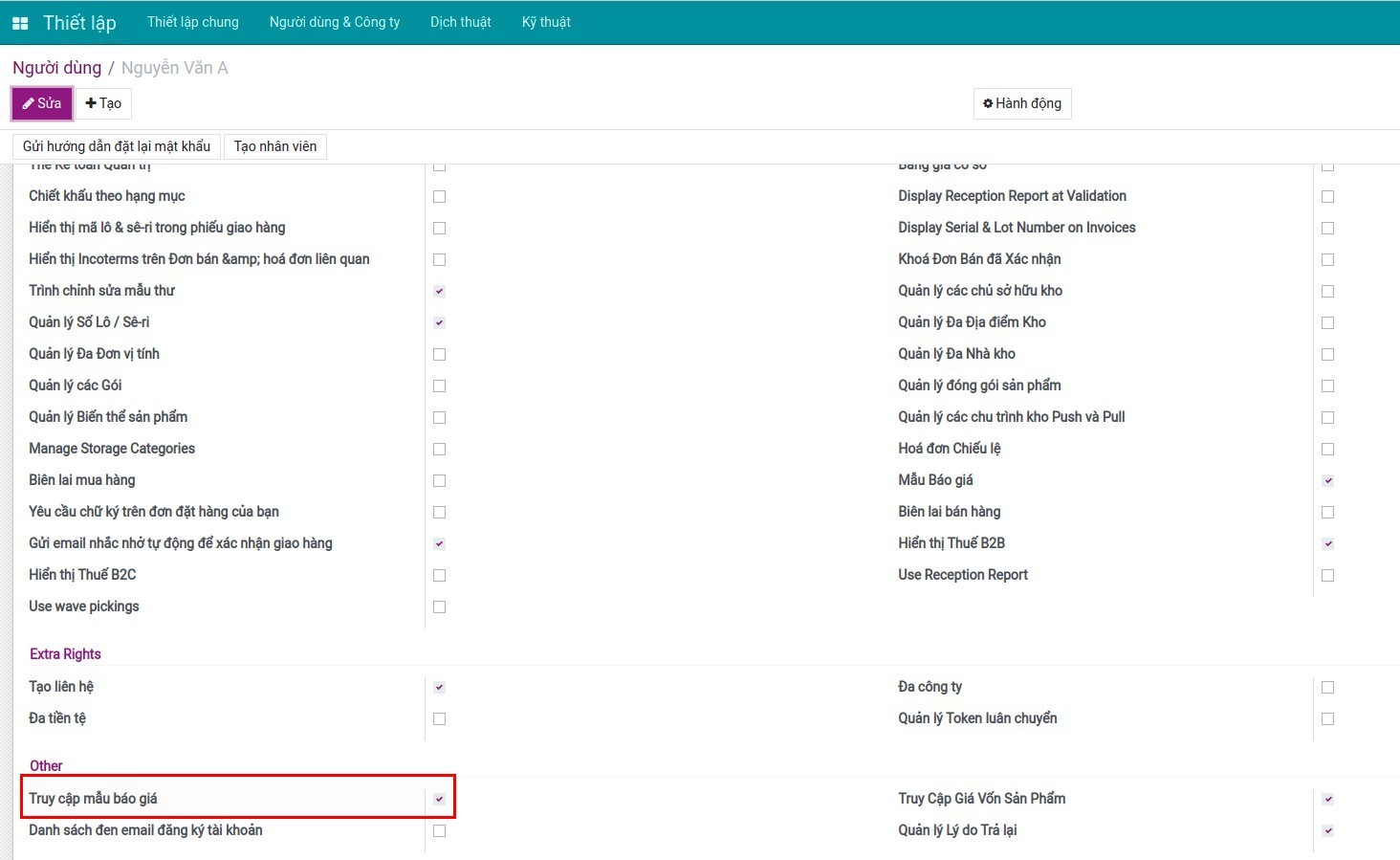This screenshot has height=860, width=1400.
Task: Uncheck the Mẫu Báo giá checkbox
Action: (x=1327, y=480)
